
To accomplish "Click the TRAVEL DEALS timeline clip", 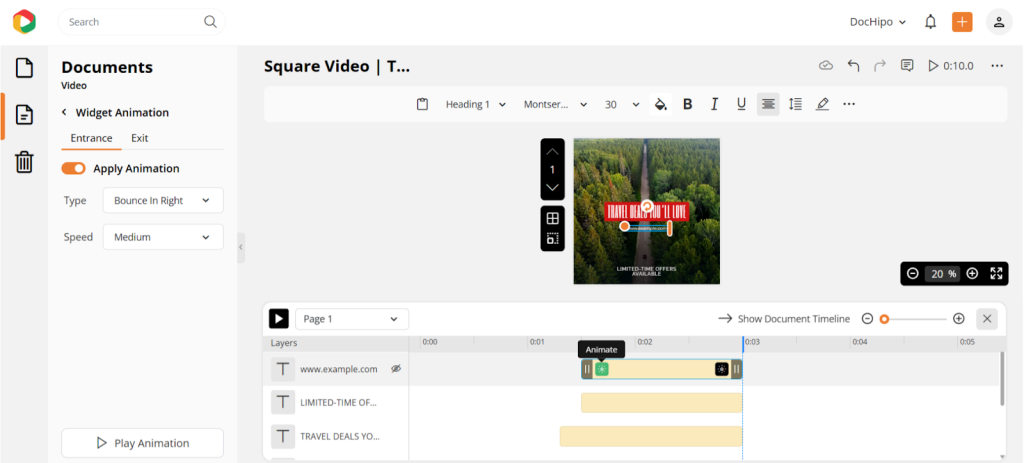I will coord(650,436).
